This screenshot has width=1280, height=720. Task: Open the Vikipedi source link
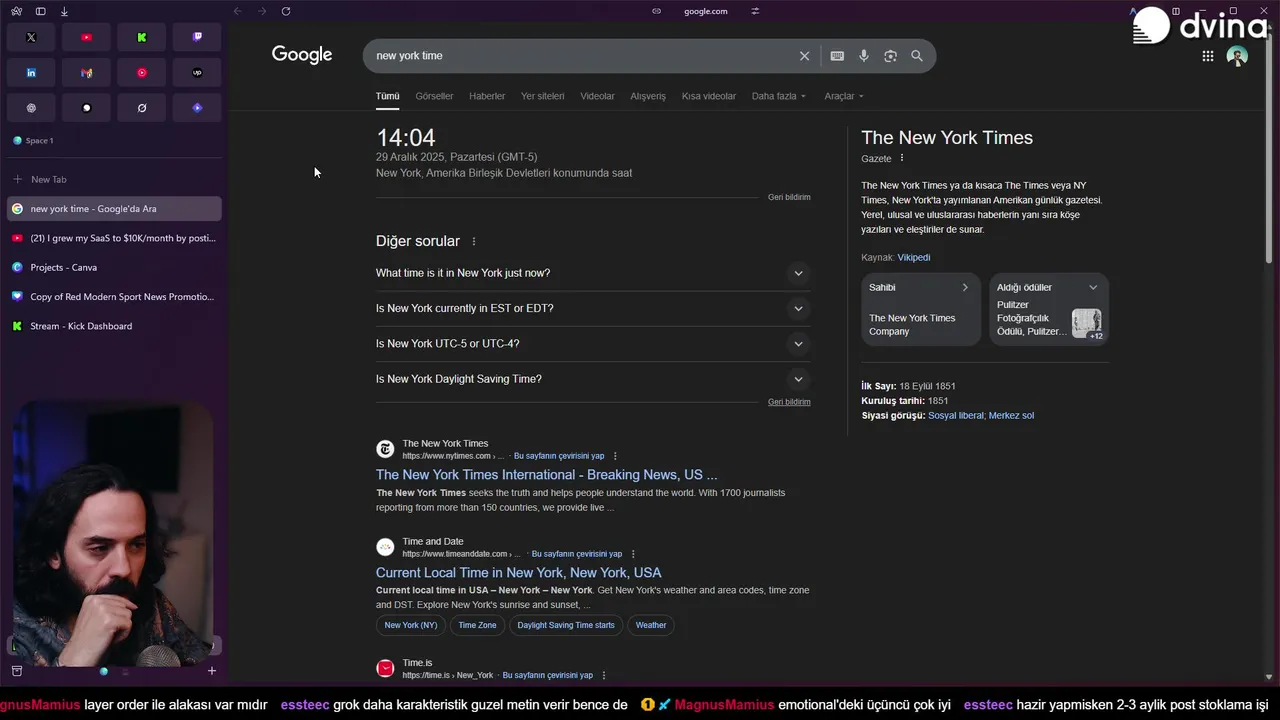pyautogui.click(x=914, y=257)
